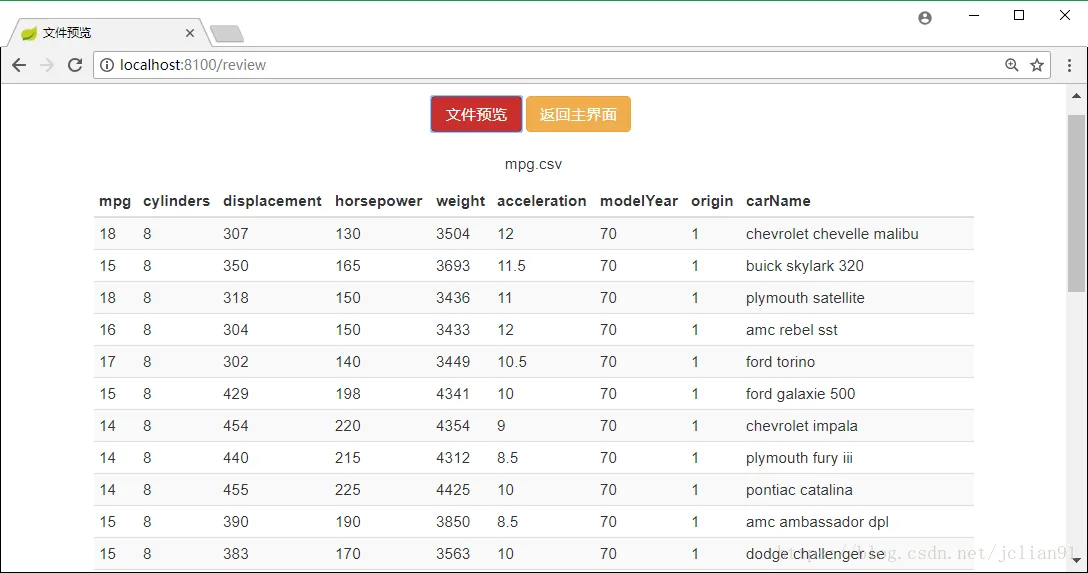The height and width of the screenshot is (573, 1088).
Task: Click horsepower value 130
Action: [x=348, y=234]
